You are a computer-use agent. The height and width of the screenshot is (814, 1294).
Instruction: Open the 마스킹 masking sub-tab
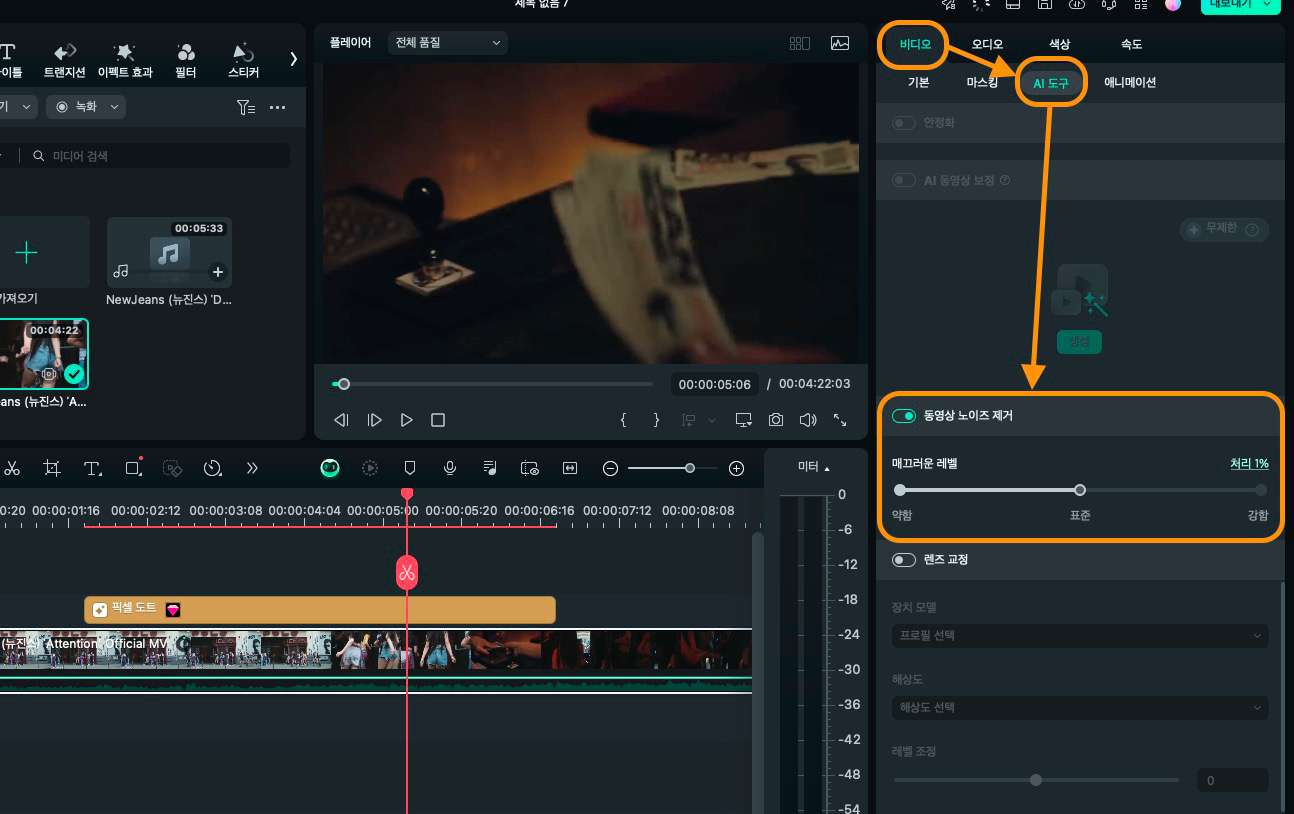[982, 82]
